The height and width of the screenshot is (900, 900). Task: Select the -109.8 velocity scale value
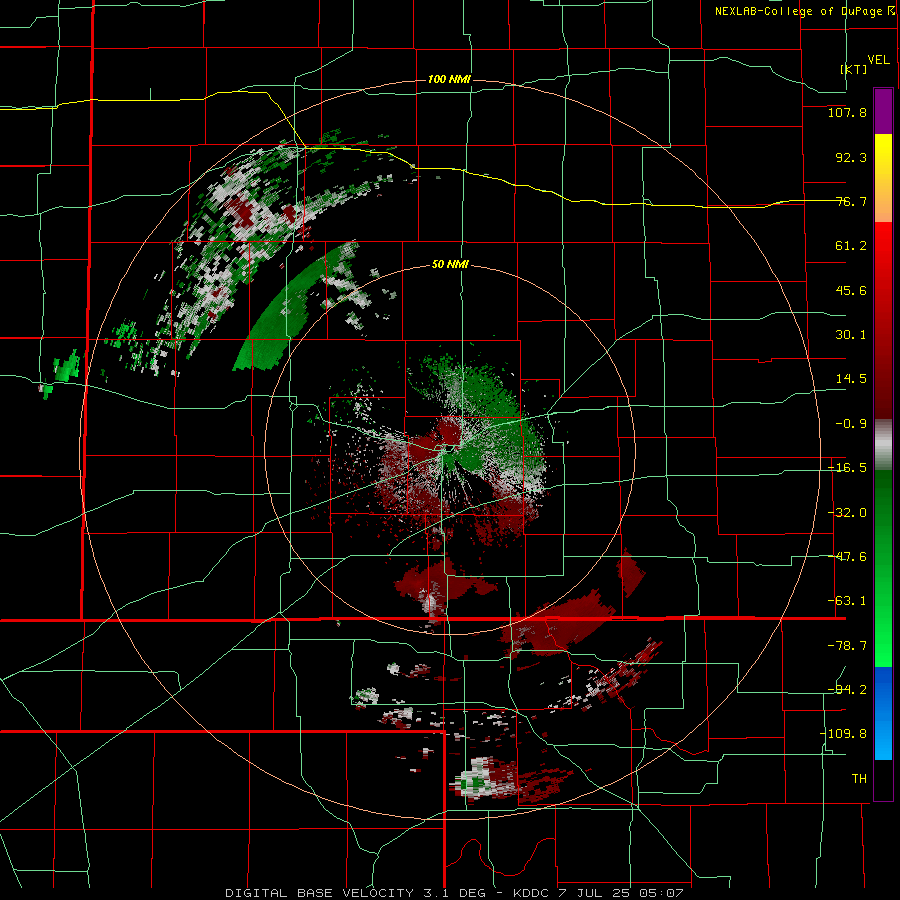[x=843, y=734]
